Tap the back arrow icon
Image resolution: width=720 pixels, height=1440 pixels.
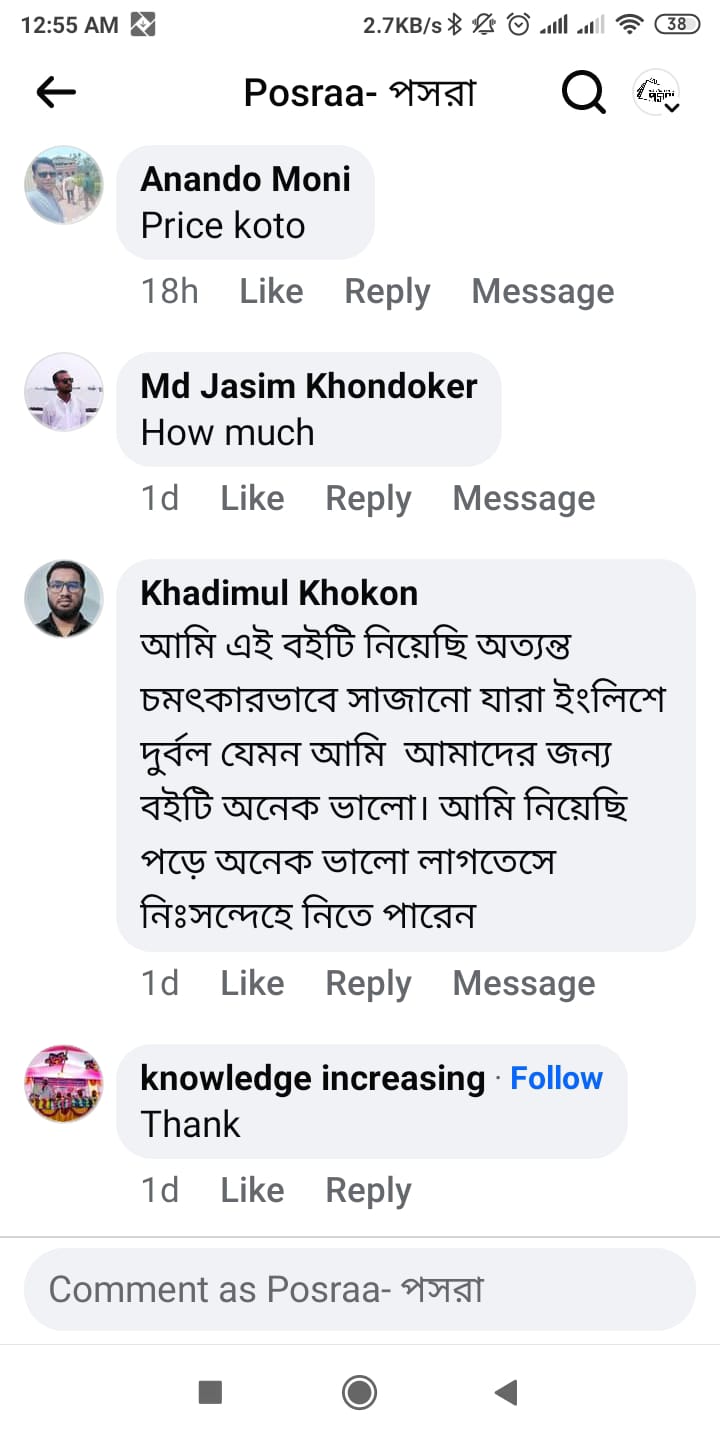tap(56, 93)
